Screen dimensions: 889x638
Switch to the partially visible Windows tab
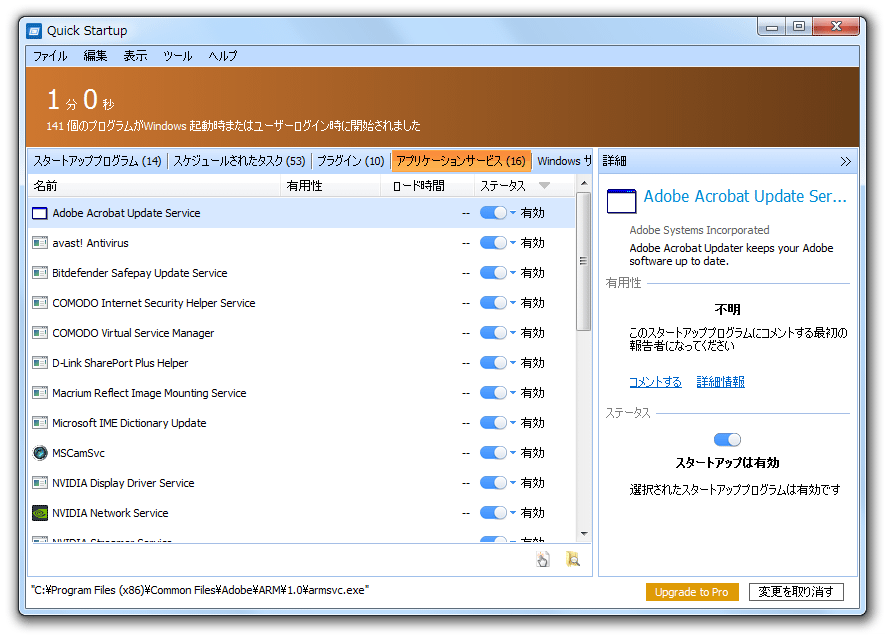(563, 161)
